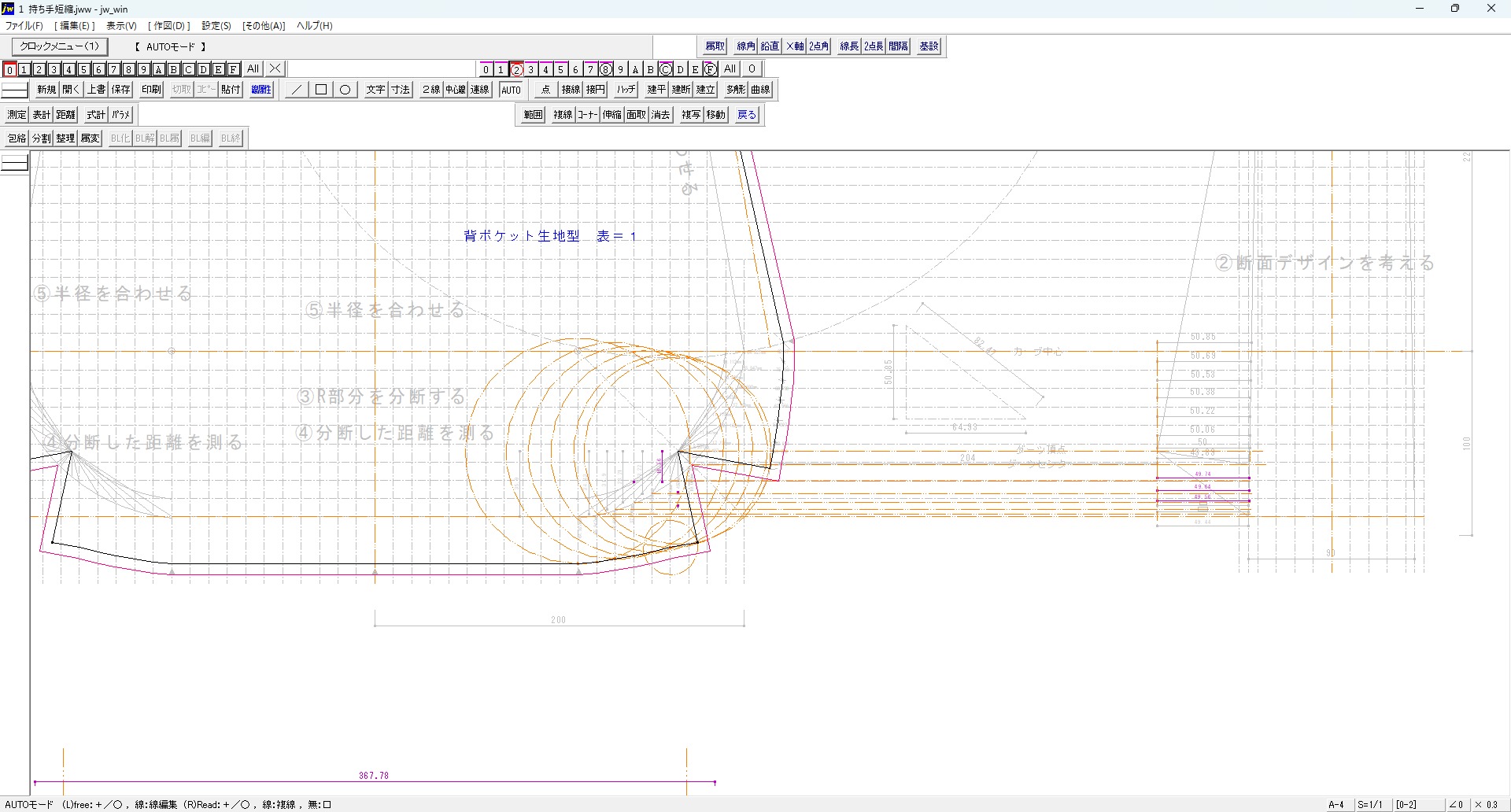
Task: Open the [編集(E)] menu
Action: click(x=75, y=26)
